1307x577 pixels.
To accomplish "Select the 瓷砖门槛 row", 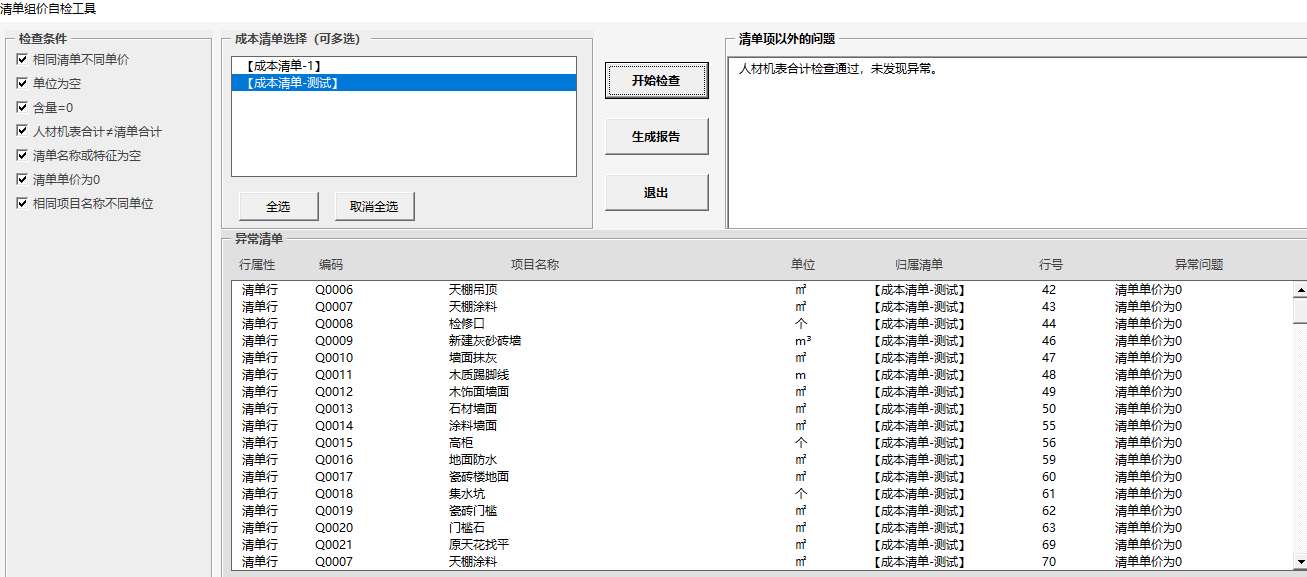I will pyautogui.click(x=761, y=511).
